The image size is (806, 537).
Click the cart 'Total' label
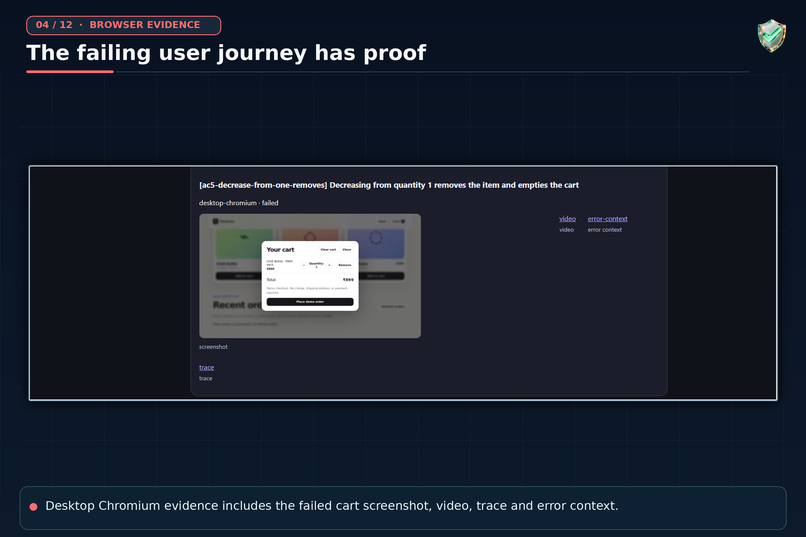(271, 280)
